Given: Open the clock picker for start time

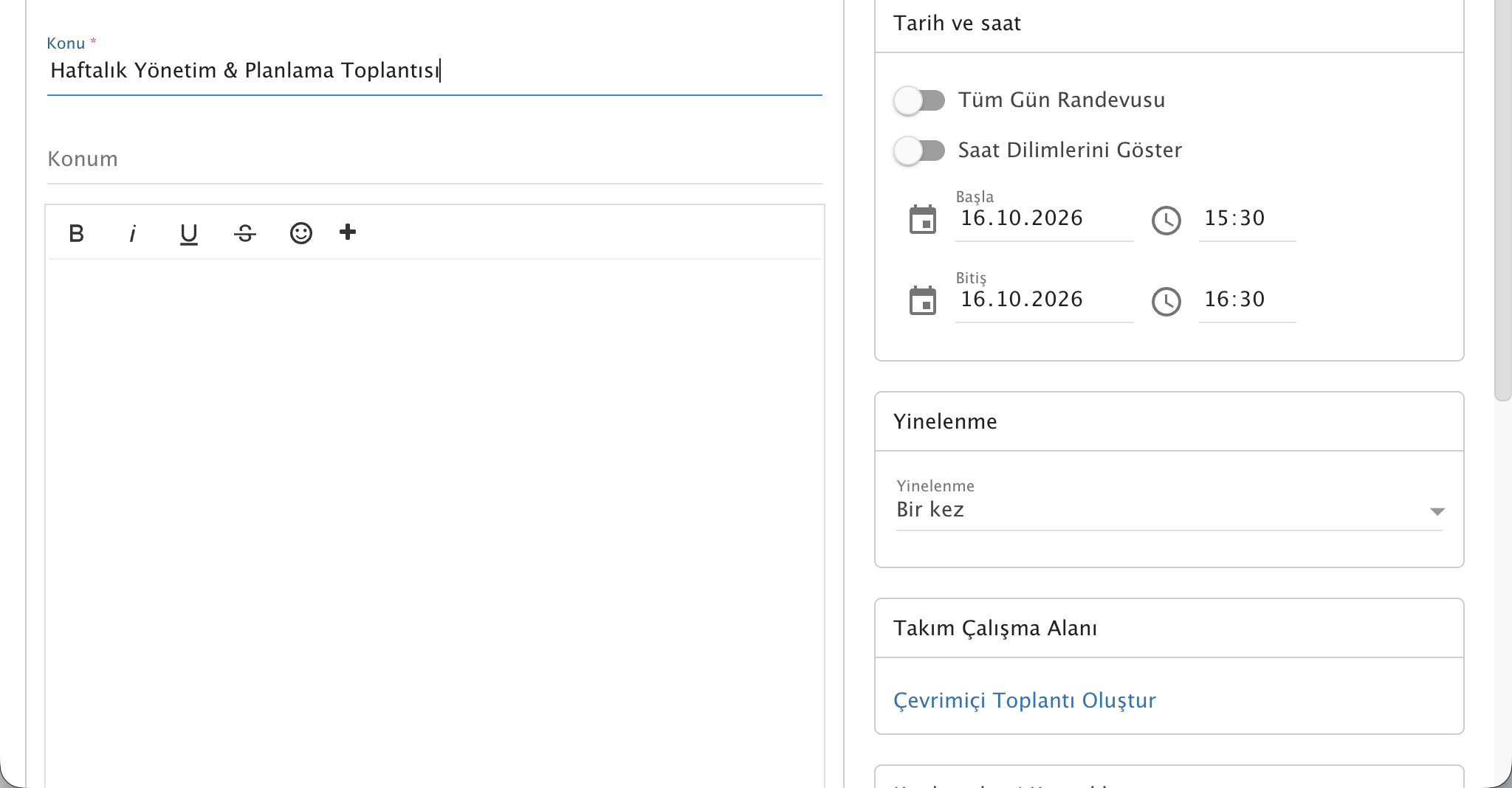Looking at the screenshot, I should point(1166,220).
